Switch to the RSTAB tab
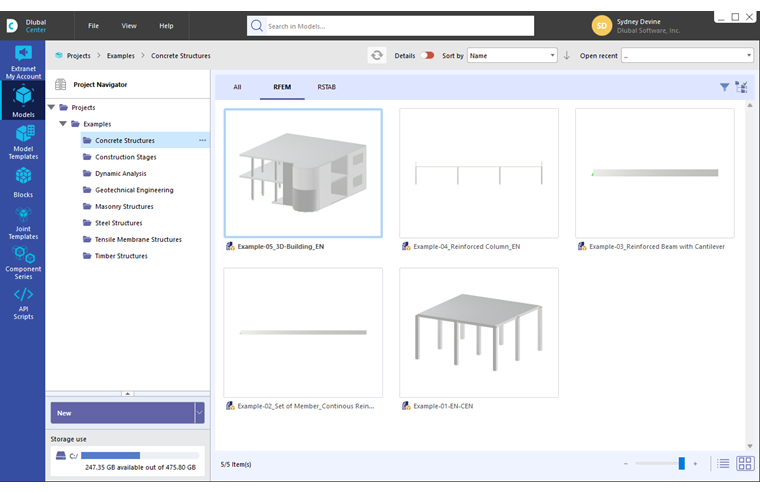The image size is (760, 493). (326, 87)
